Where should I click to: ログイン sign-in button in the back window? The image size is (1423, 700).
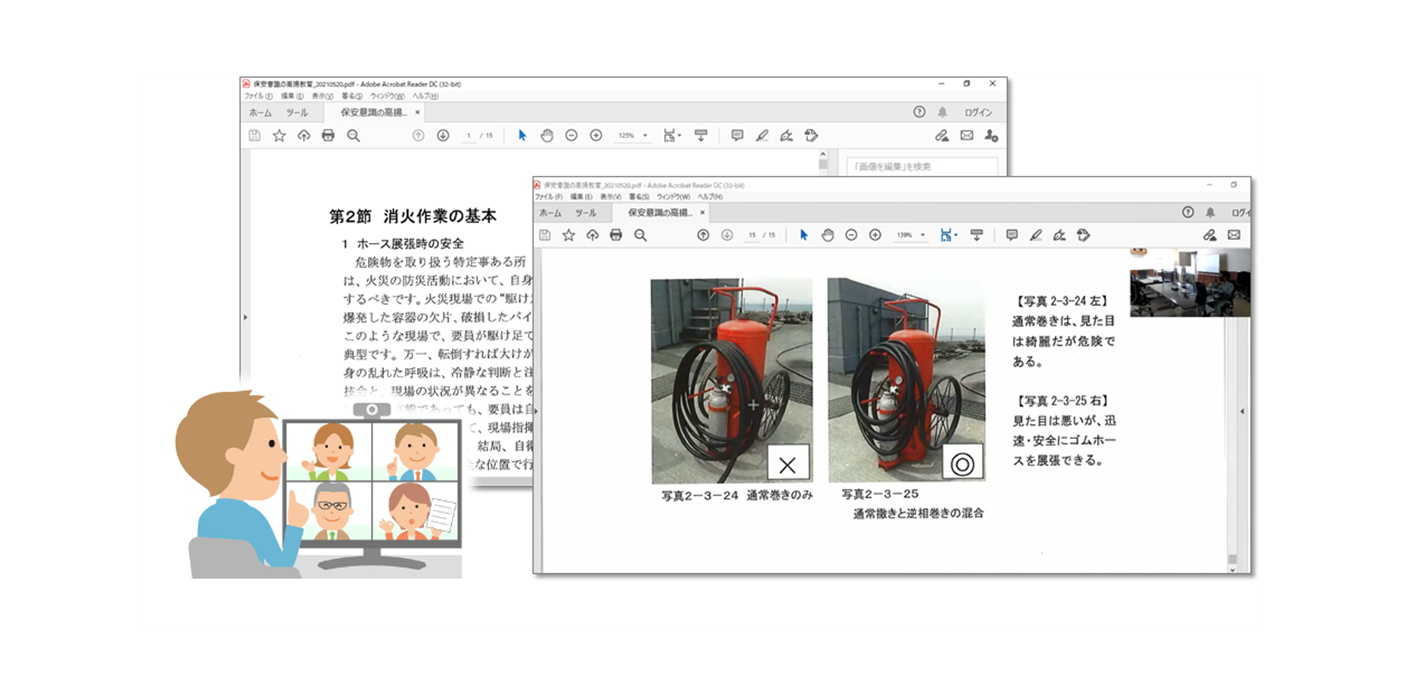978,113
